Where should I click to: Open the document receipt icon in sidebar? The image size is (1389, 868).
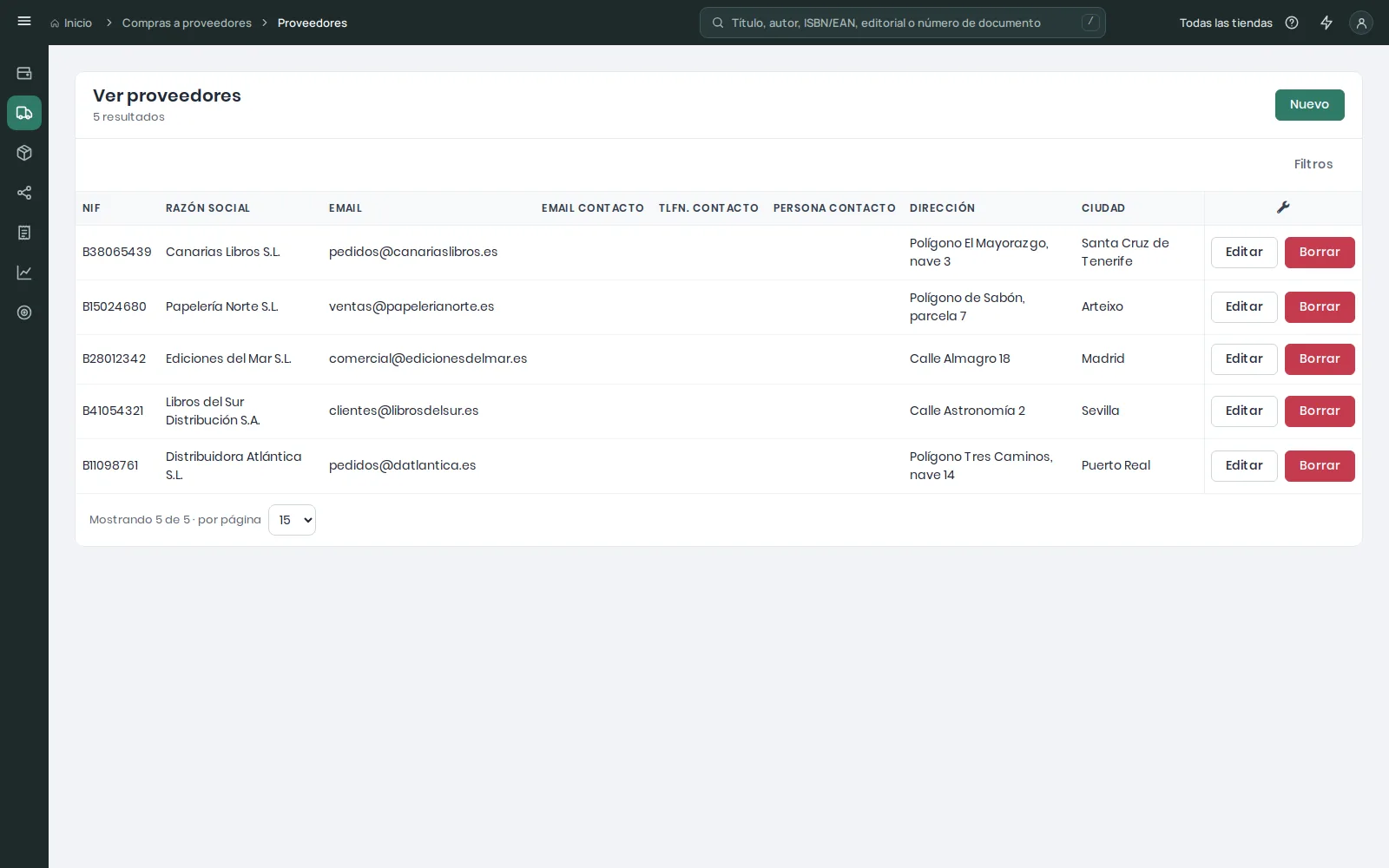pos(24,233)
